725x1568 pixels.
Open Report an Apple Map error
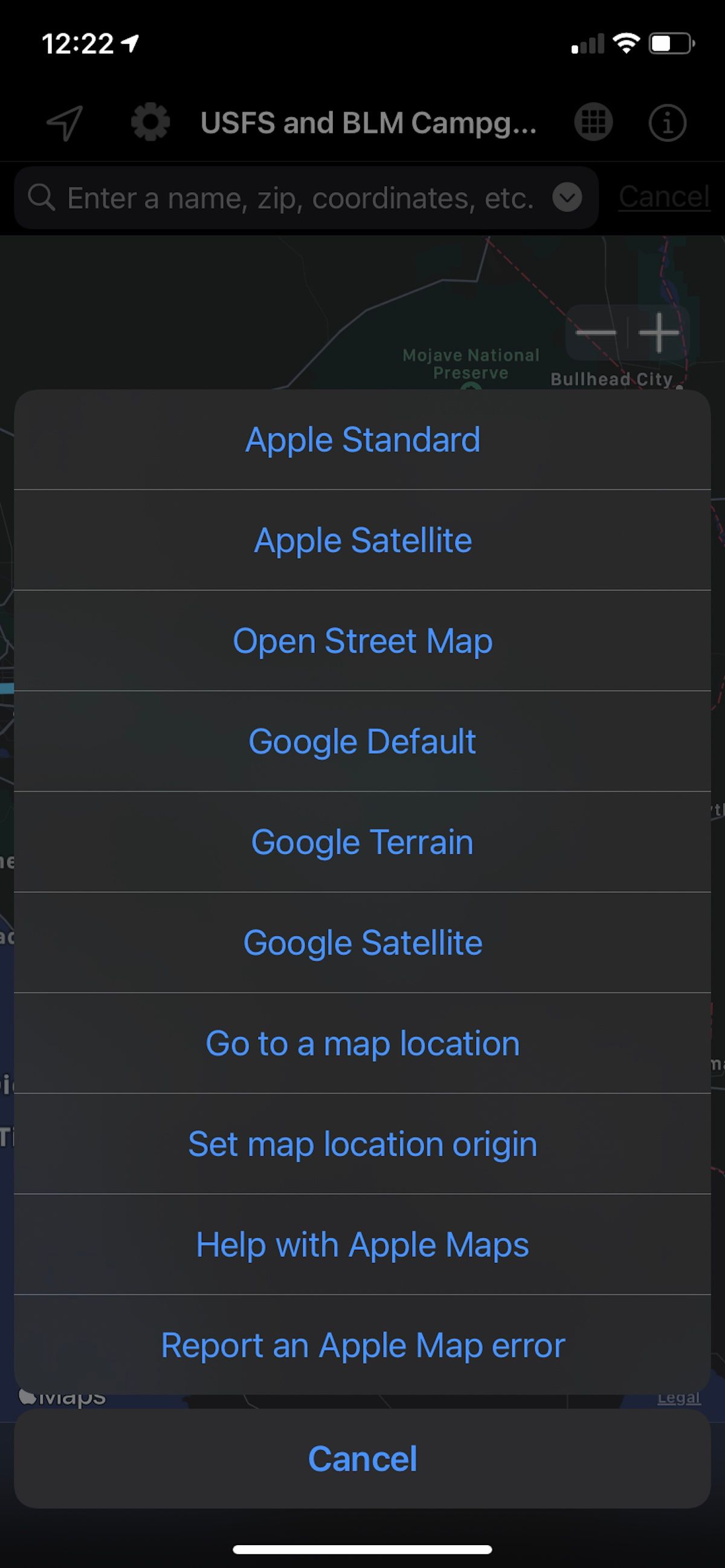pos(362,1345)
